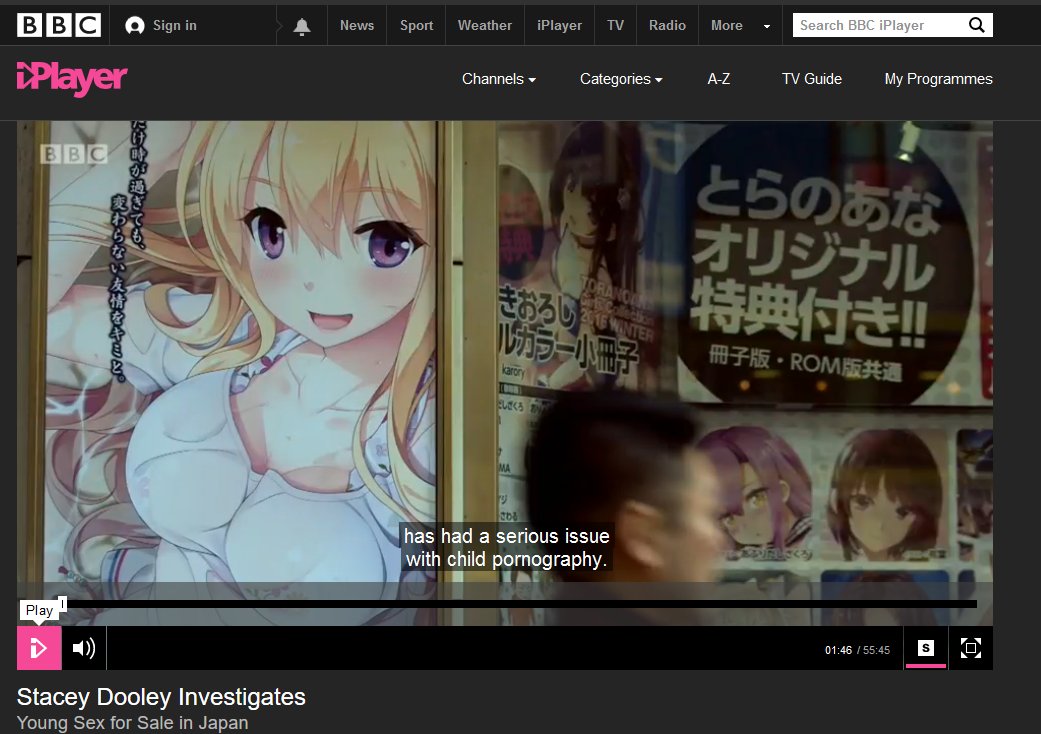The height and width of the screenshot is (734, 1041).
Task: Play the video with the pink play button
Action: click(x=39, y=648)
